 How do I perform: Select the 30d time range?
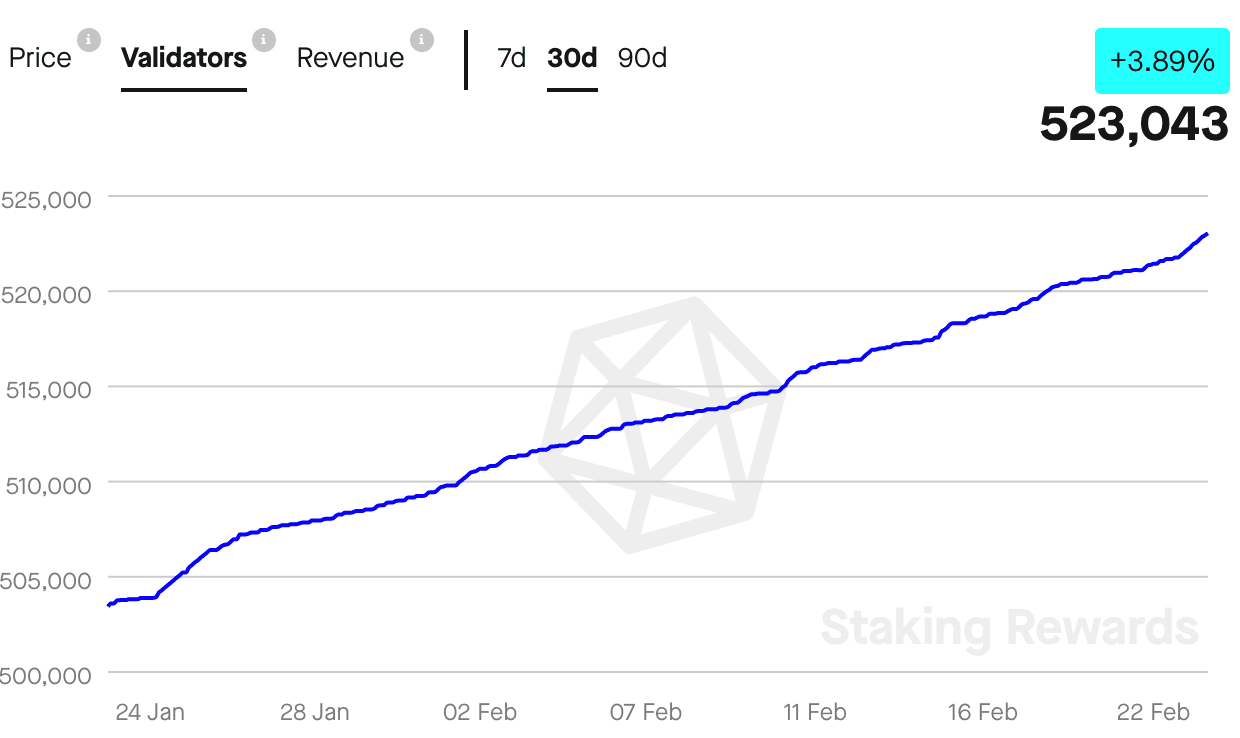pyautogui.click(x=572, y=58)
